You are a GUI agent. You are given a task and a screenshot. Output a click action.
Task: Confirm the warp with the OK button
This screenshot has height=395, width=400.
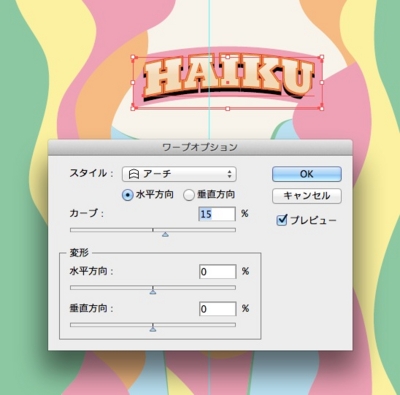click(307, 174)
